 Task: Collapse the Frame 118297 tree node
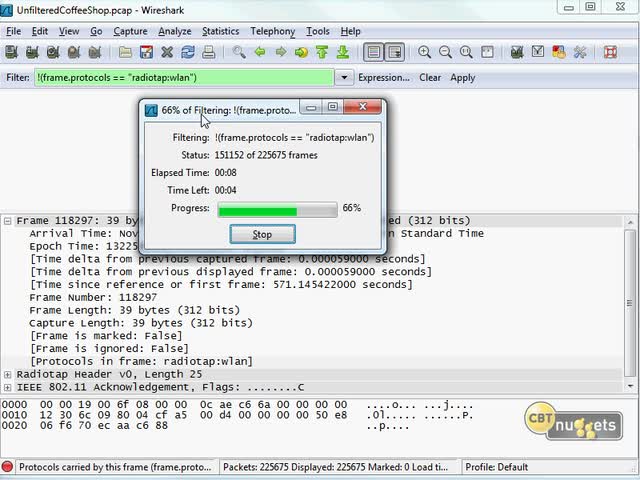click(7, 221)
